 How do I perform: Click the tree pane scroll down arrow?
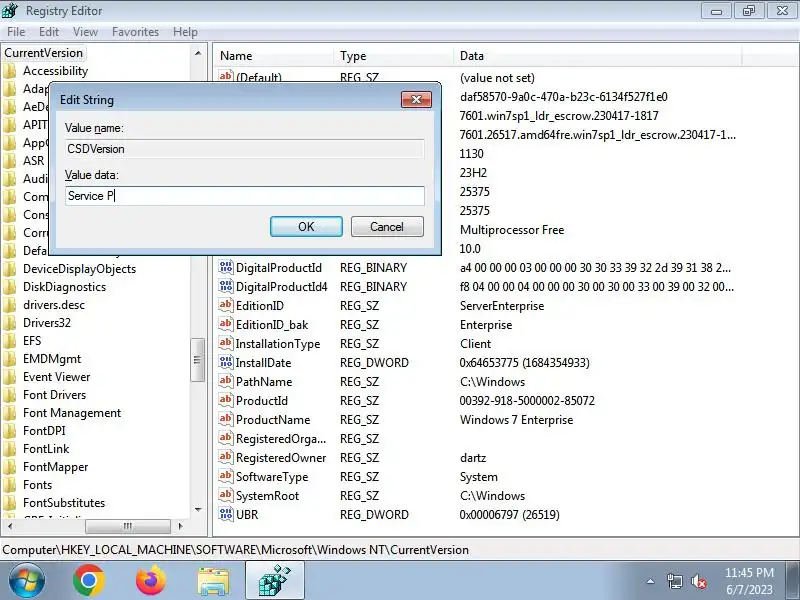[198, 509]
